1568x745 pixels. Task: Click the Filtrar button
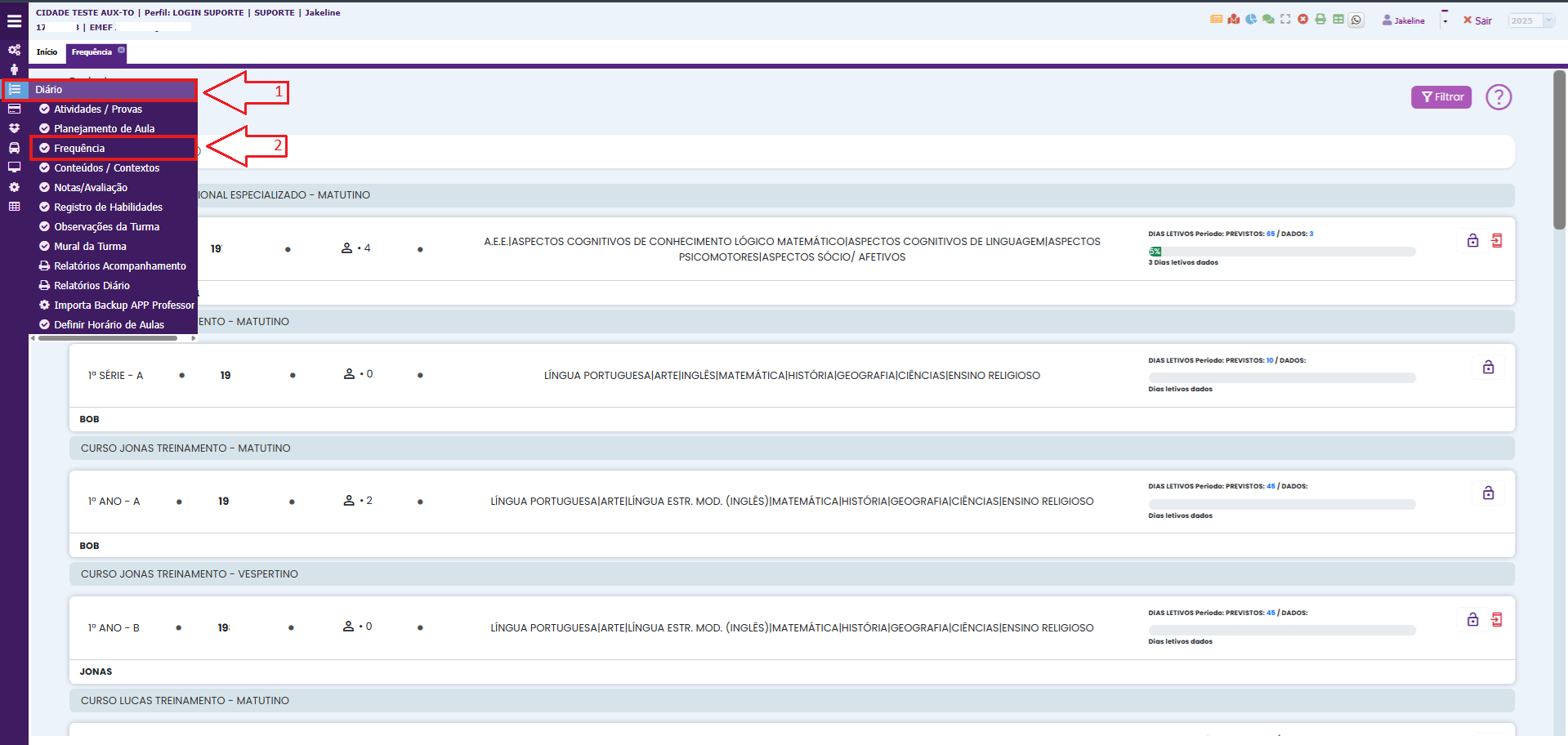(x=1441, y=97)
